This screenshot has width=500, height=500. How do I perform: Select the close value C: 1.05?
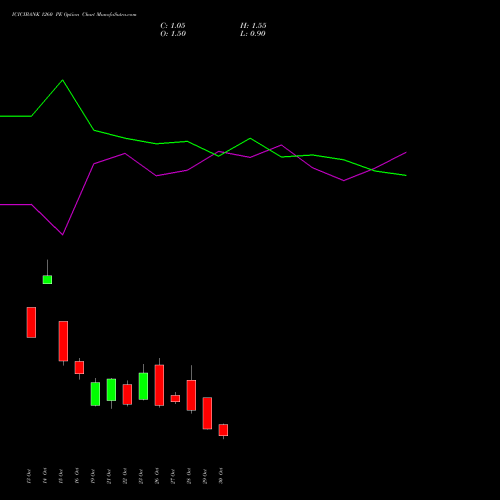(x=173, y=26)
